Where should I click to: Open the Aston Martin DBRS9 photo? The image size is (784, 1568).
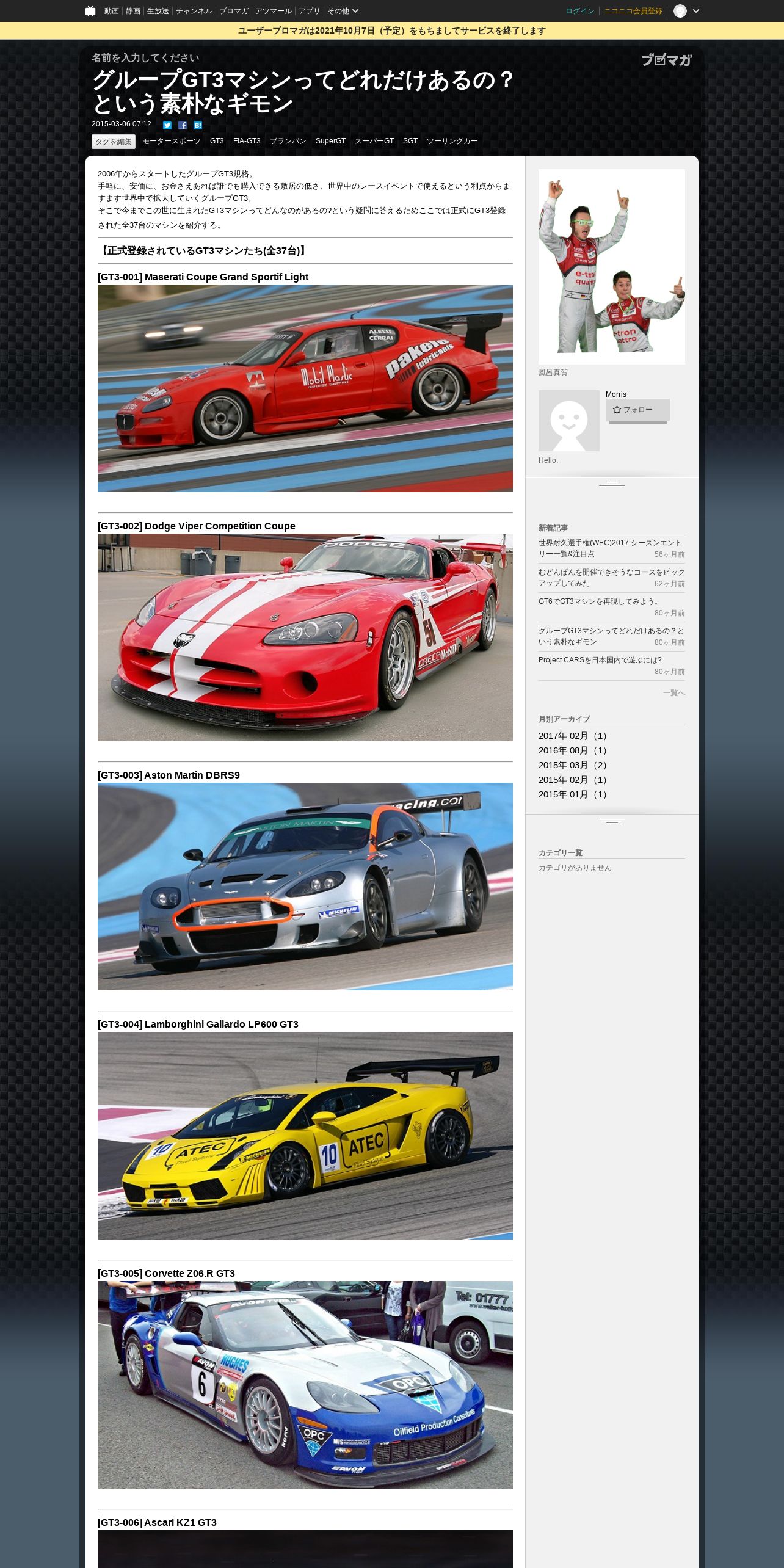(x=305, y=887)
